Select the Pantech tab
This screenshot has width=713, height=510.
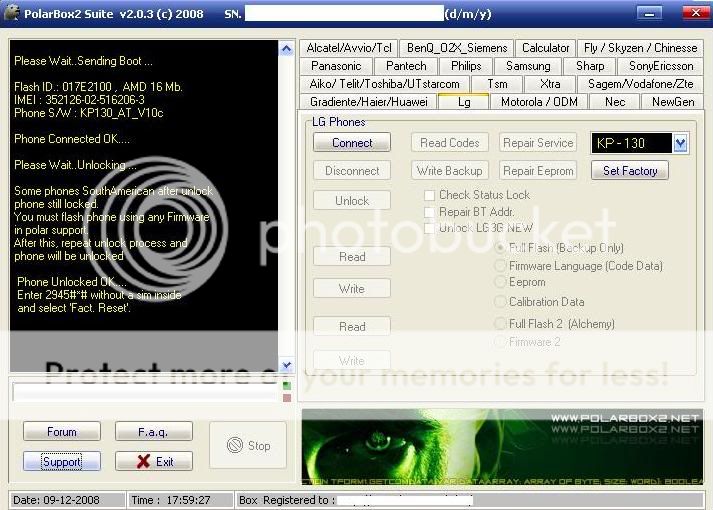[406, 66]
